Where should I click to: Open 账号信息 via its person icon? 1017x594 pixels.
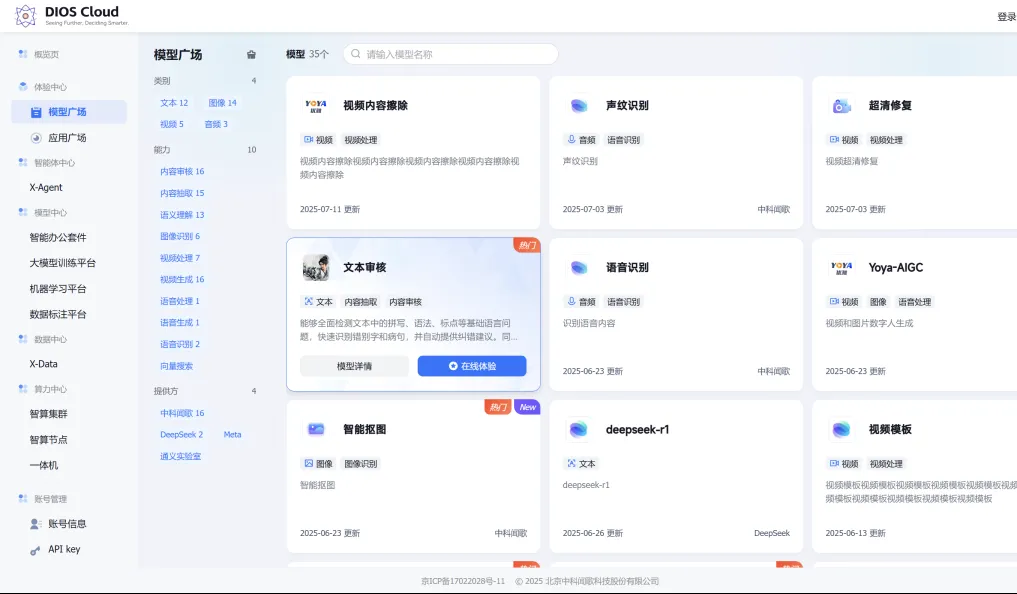(36, 524)
